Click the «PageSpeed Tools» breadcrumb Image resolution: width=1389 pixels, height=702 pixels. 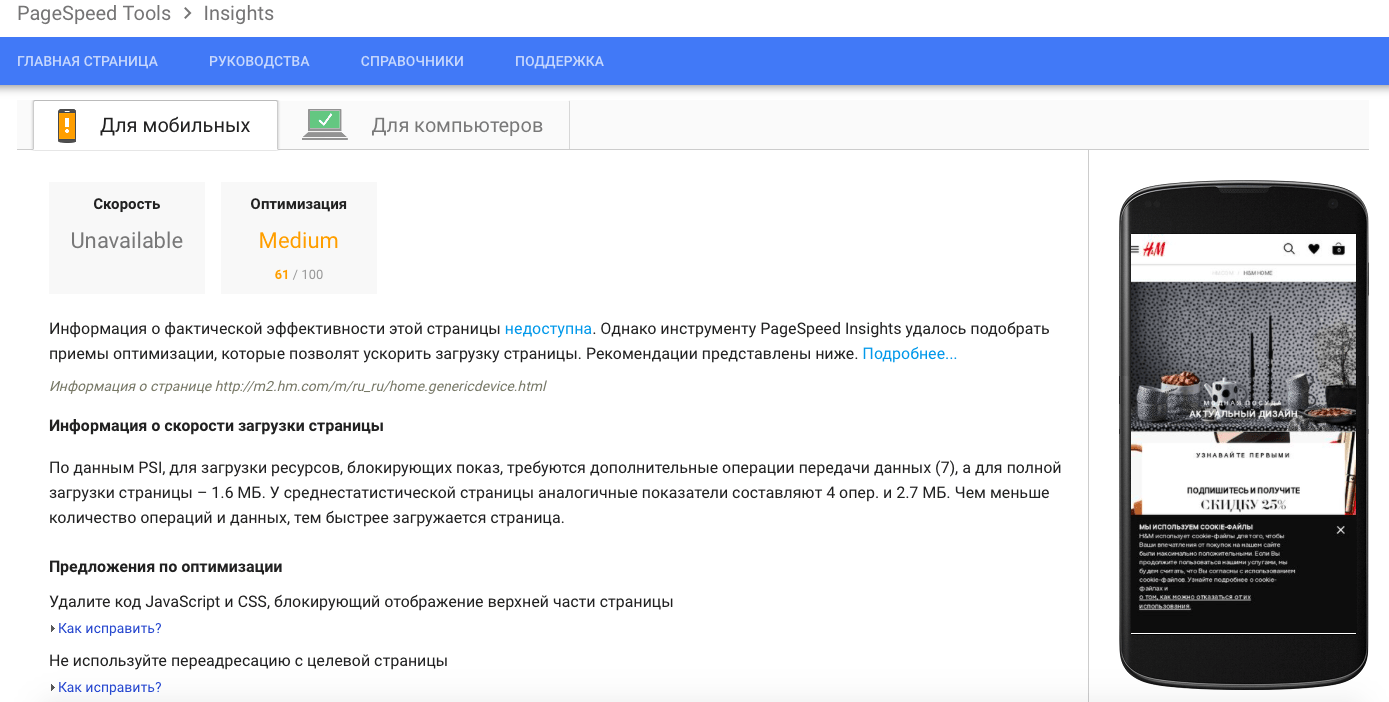pos(94,14)
